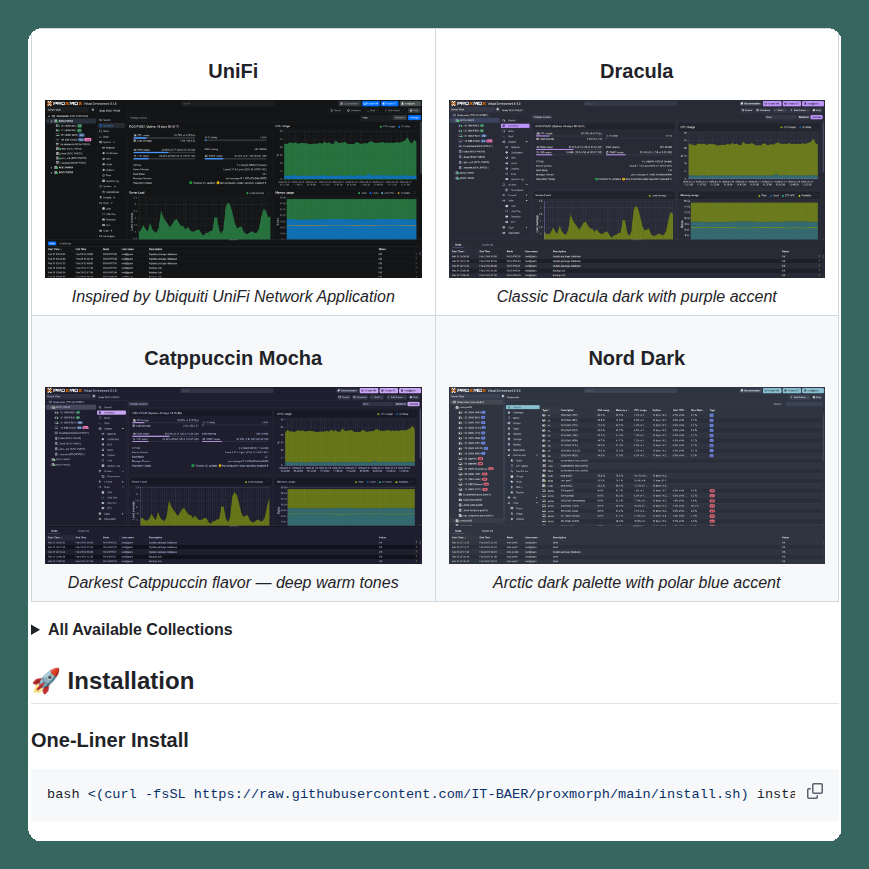Click the Catppuccin Mocha heading
The image size is (869, 869).
coord(233,359)
